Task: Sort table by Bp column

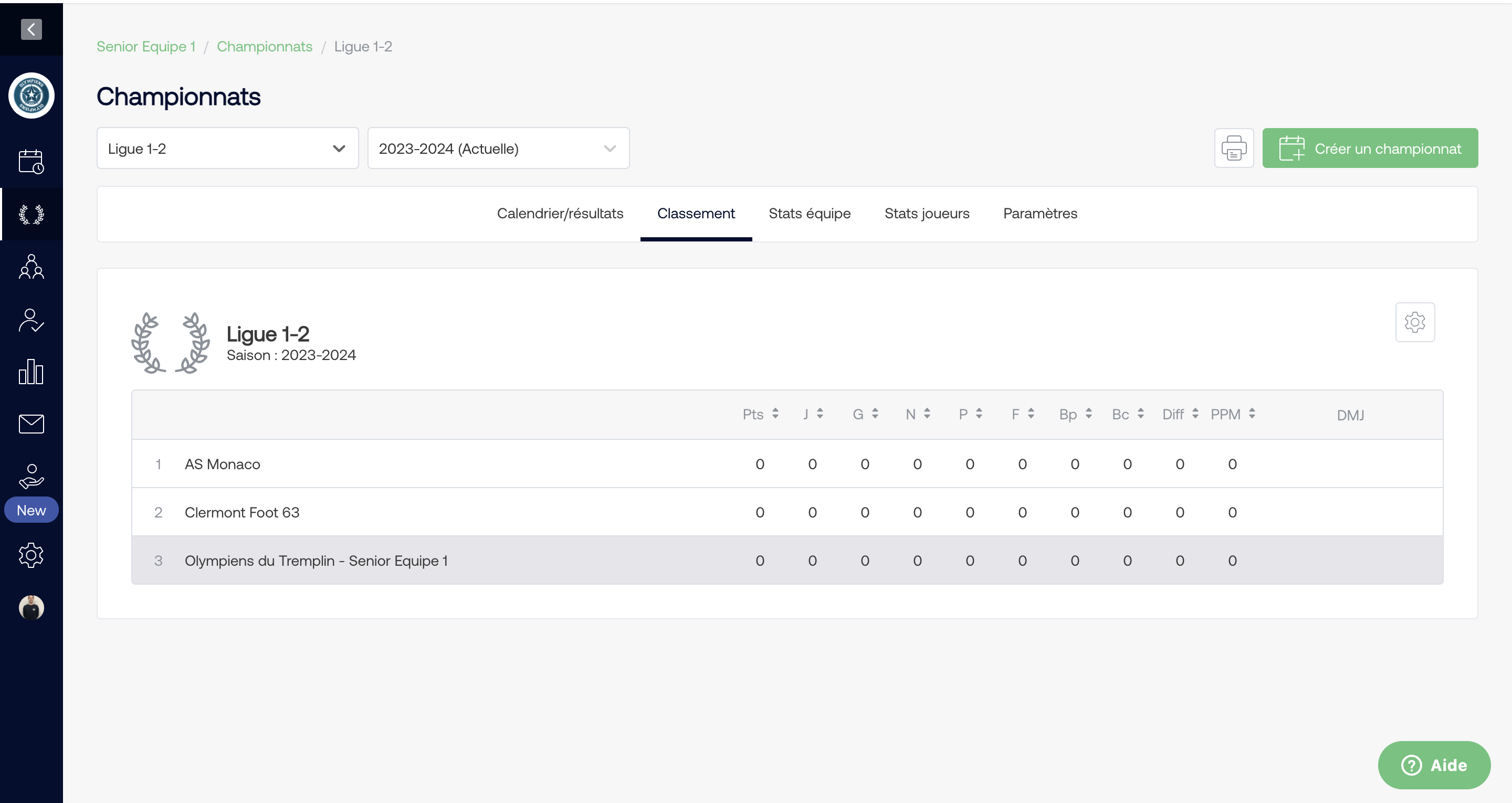Action: pos(1075,414)
